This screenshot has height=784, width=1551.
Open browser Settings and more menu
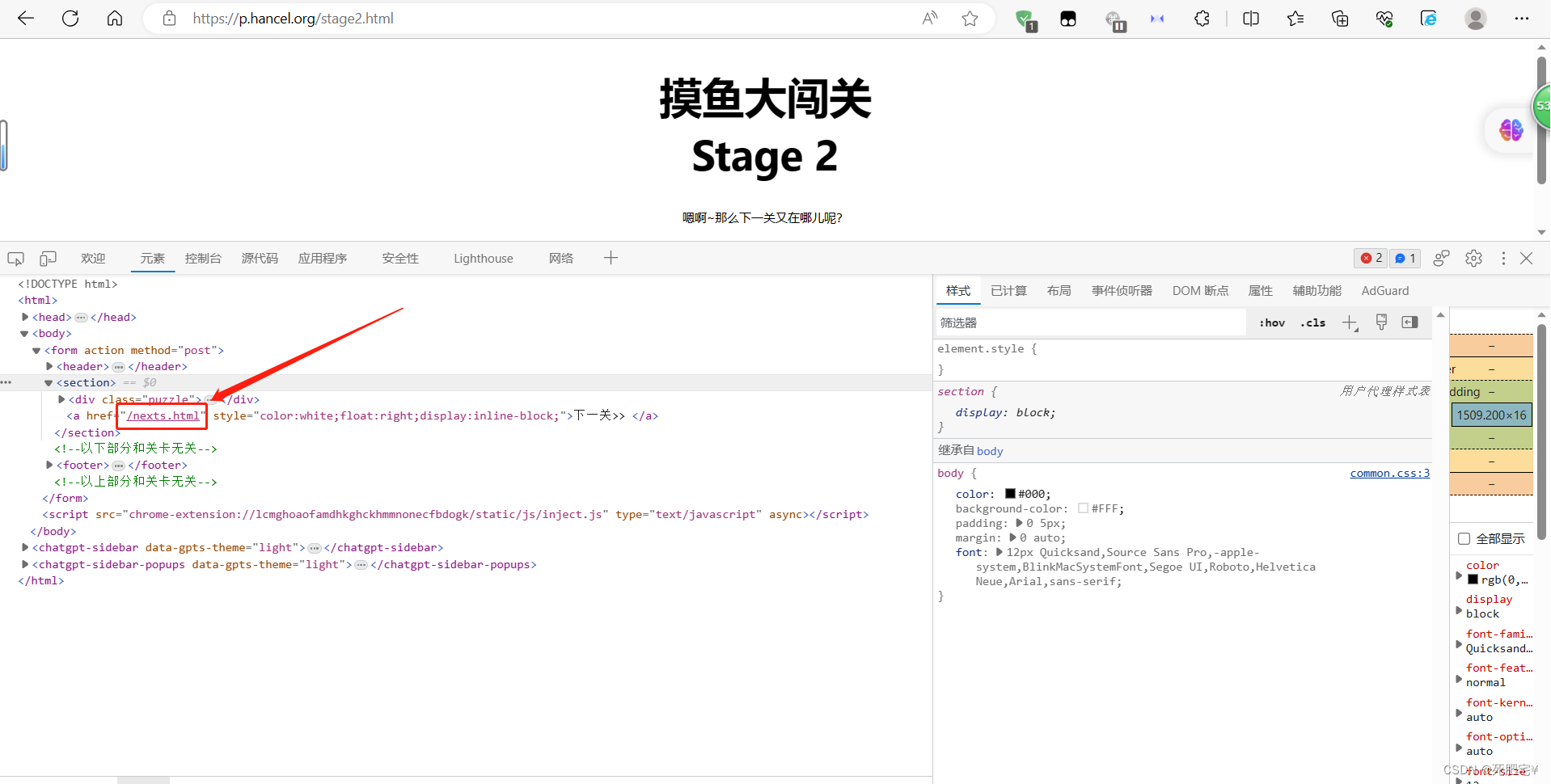pos(1522,19)
